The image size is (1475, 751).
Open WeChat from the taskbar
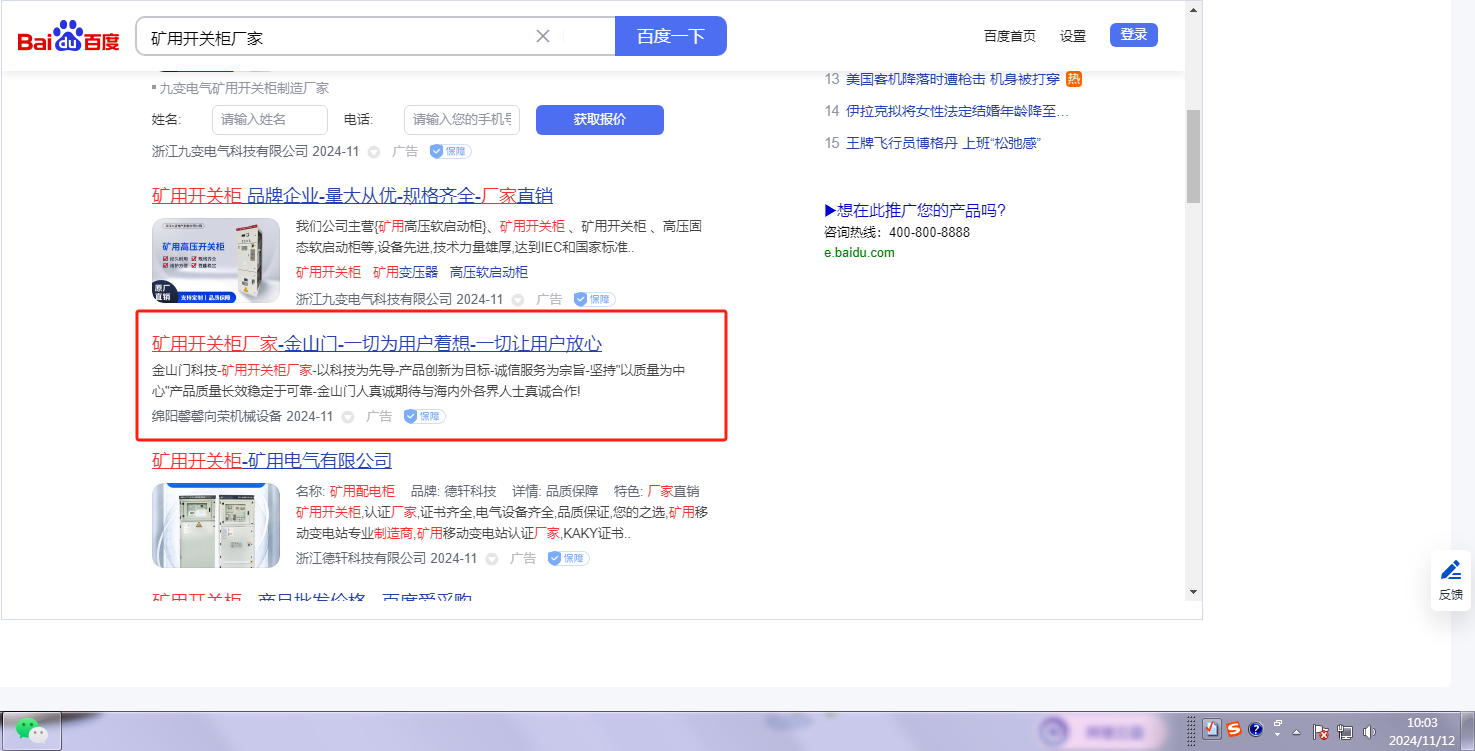click(32, 731)
